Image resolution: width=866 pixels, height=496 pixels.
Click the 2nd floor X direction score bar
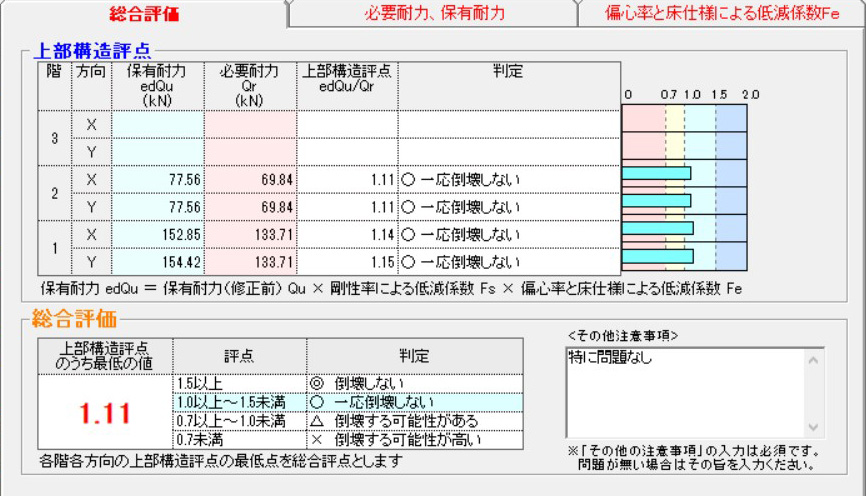[656, 173]
